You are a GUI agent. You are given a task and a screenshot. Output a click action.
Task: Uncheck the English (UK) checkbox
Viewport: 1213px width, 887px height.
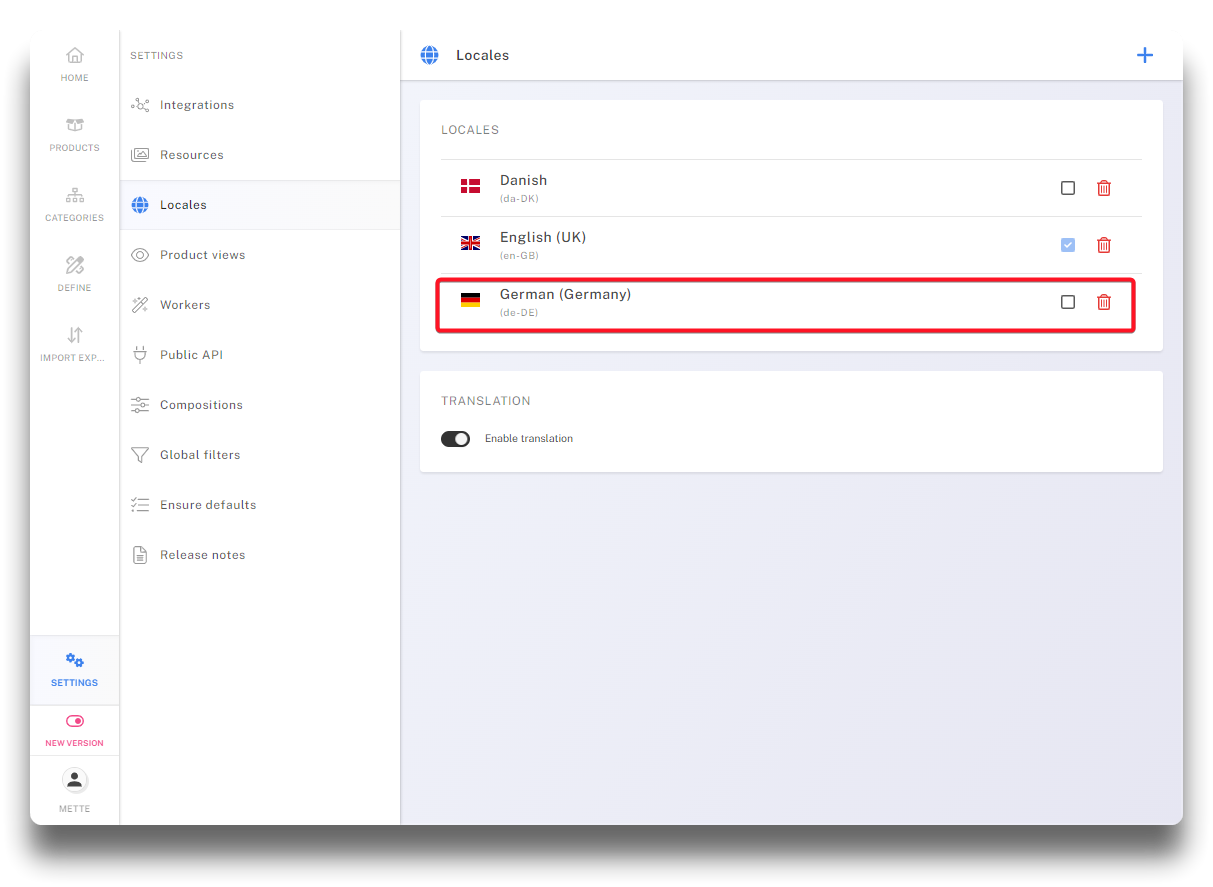[1068, 245]
